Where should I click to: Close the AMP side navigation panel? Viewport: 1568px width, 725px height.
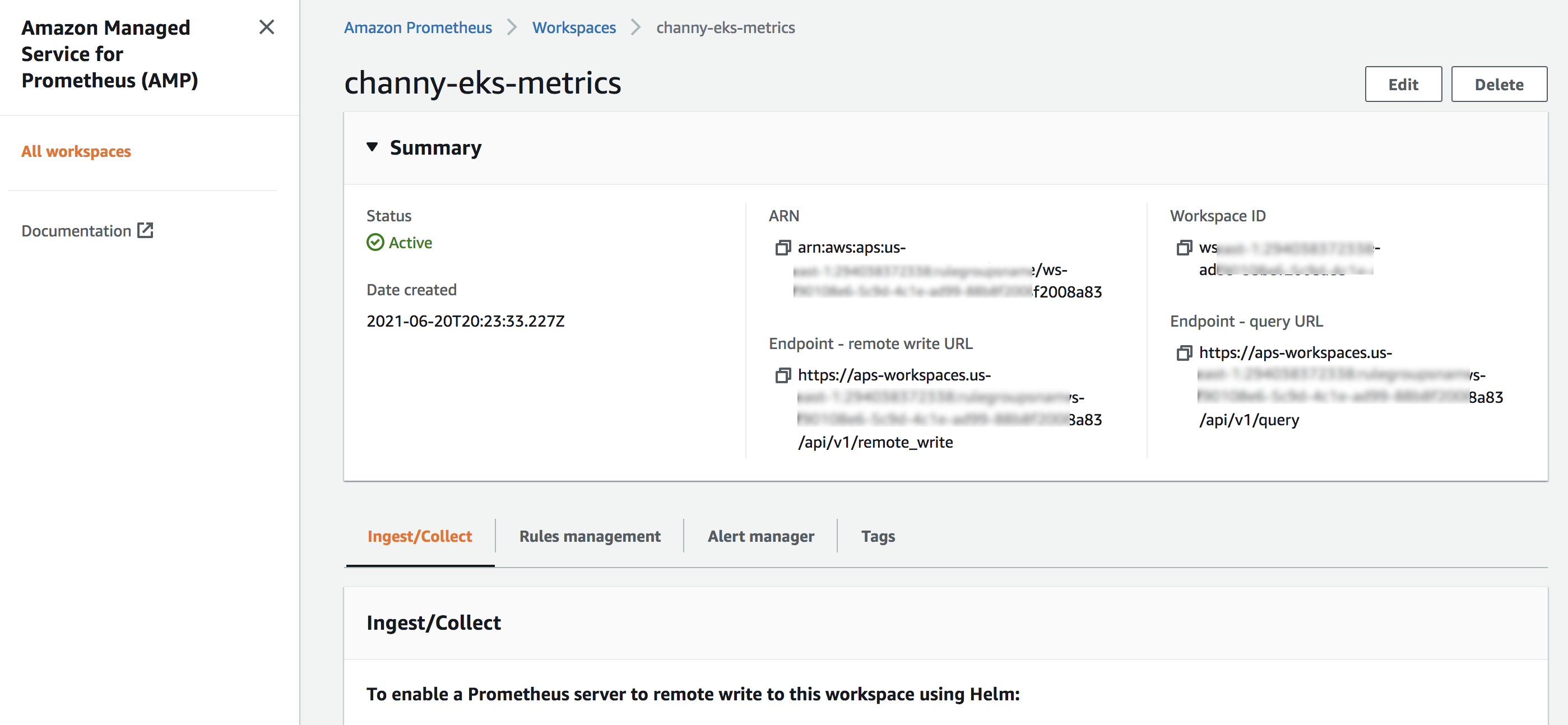click(267, 27)
